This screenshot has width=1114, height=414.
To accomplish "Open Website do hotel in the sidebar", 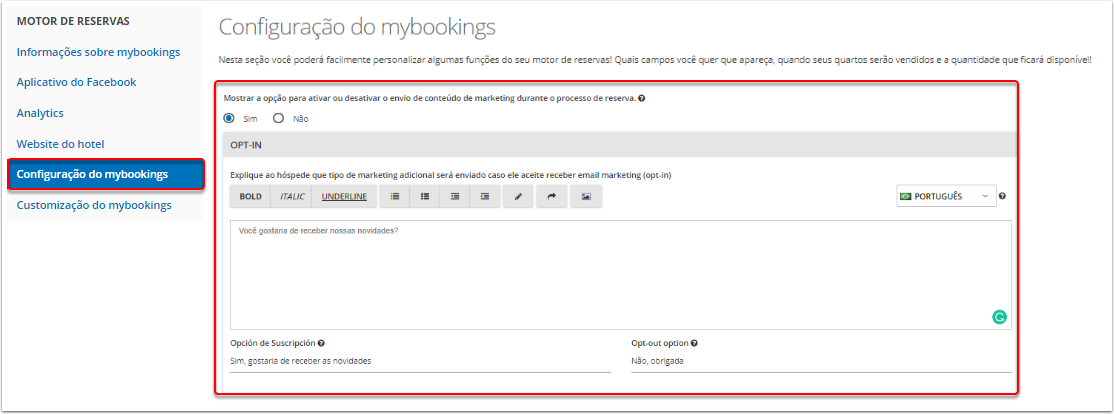I will (x=61, y=143).
